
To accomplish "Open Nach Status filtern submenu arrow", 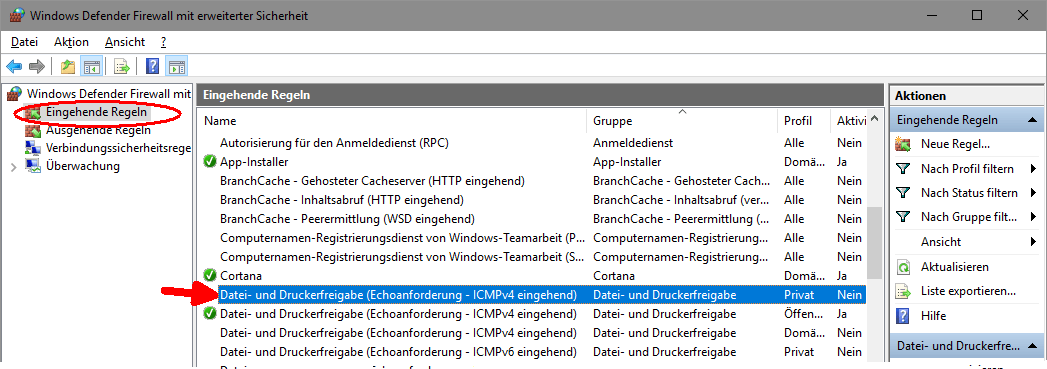I will tap(1034, 193).
